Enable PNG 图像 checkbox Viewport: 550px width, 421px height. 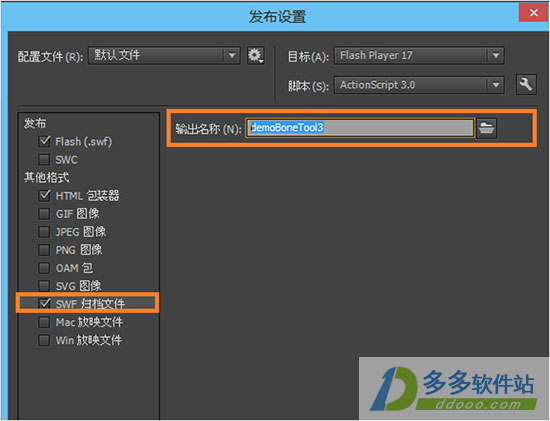pyautogui.click(x=44, y=250)
